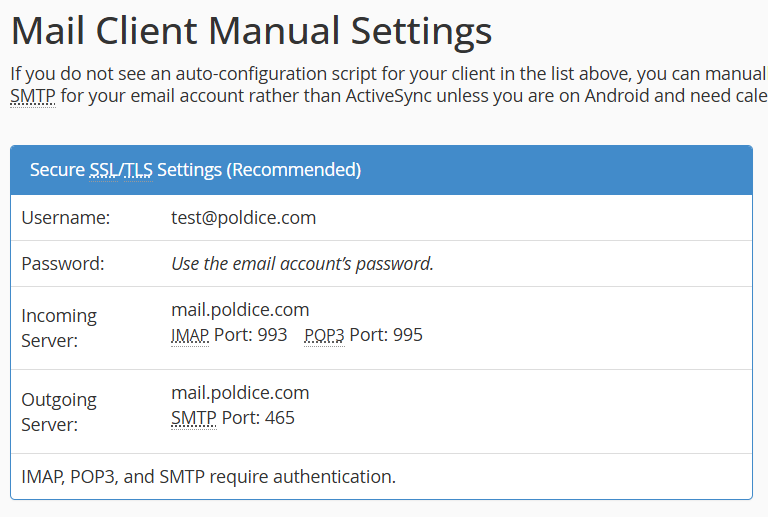Click mail.poldice.com in the Outgoing Server row
Viewport: 768px width, 517px height.
coord(240,393)
